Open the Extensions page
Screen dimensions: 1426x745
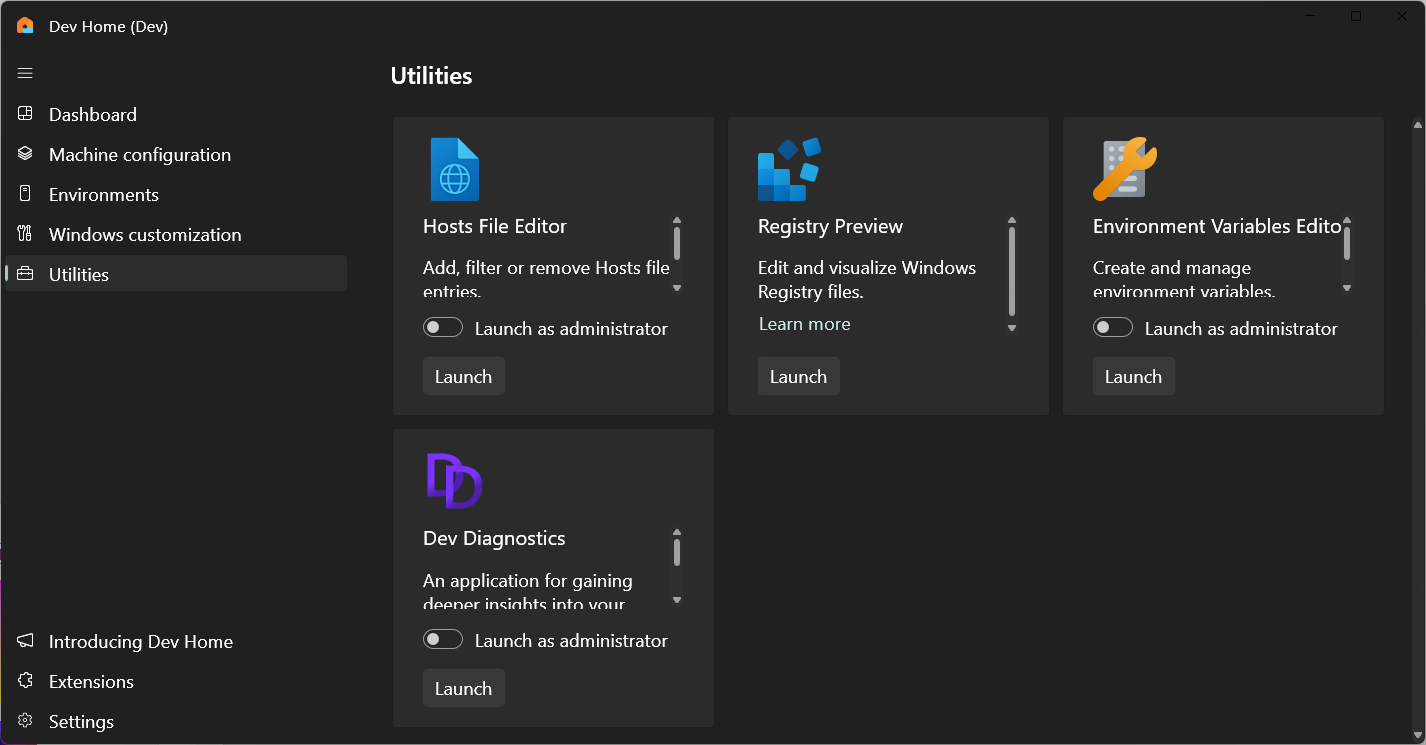point(176,681)
